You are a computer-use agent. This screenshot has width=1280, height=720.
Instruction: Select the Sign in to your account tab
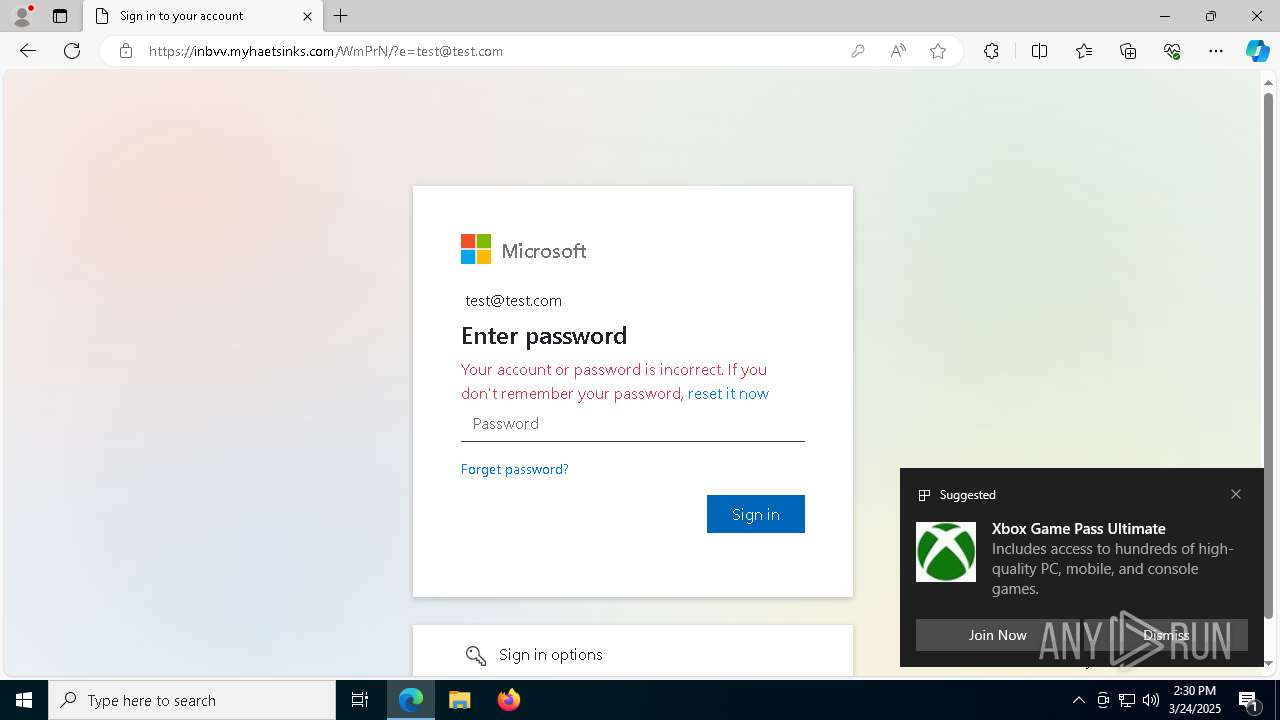click(203, 16)
